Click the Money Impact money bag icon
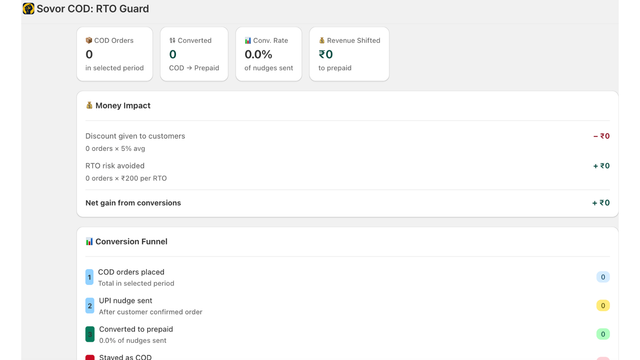This screenshot has height=360, width=640. click(x=89, y=105)
